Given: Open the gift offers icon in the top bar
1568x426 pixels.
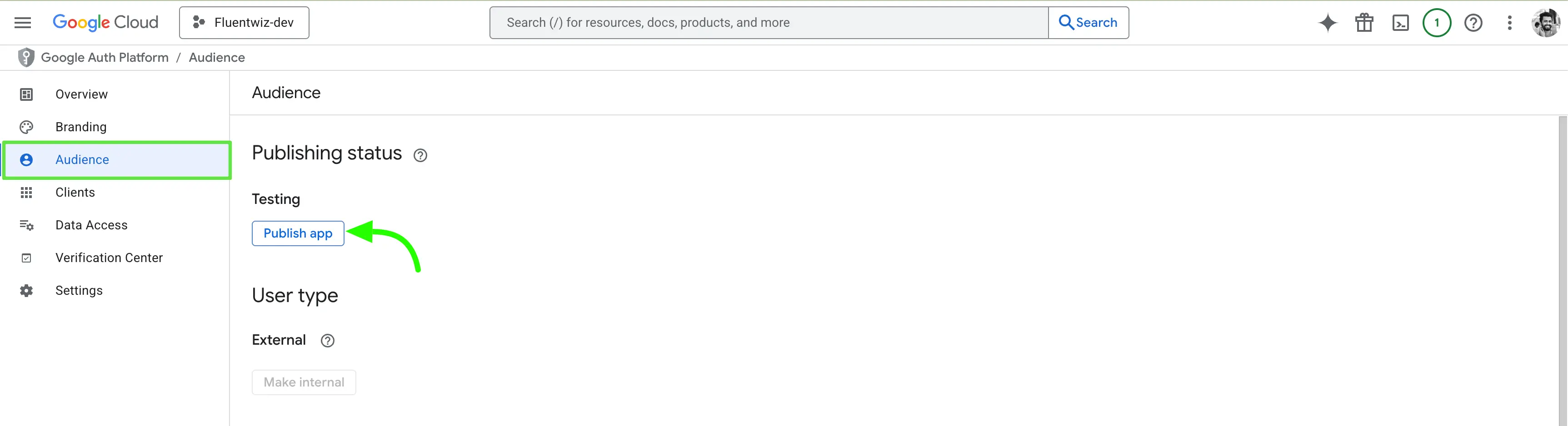Looking at the screenshot, I should tap(1364, 23).
